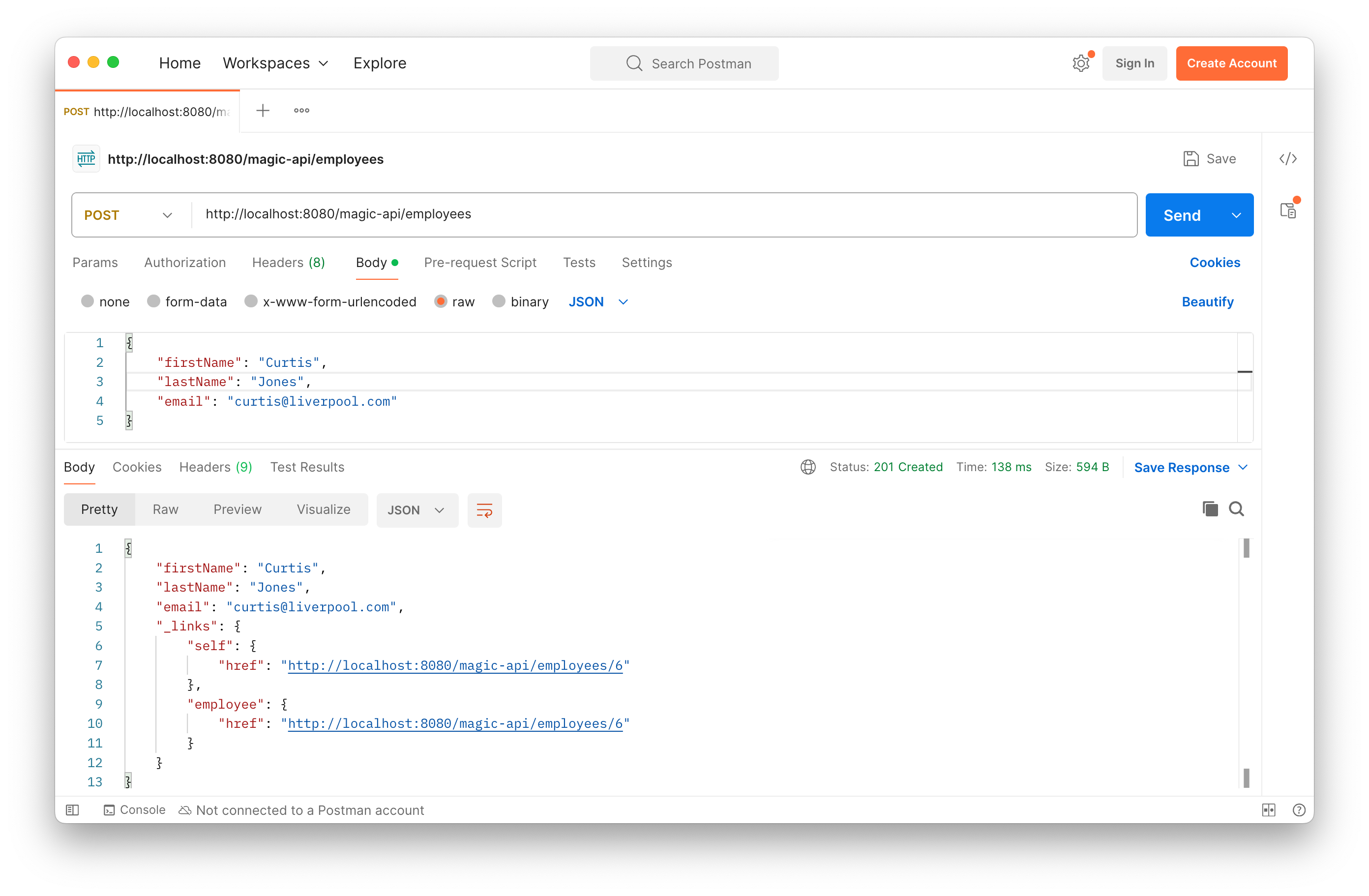The width and height of the screenshot is (1369, 896).
Task: Select form-data body type option
Action: [153, 301]
